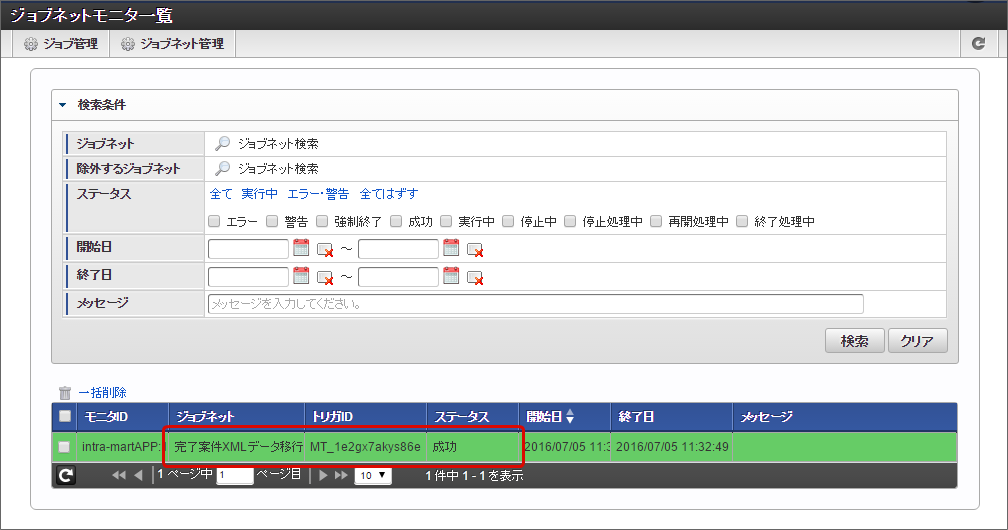Click into the メッセージ input field
1008x530 pixels.
(536, 304)
